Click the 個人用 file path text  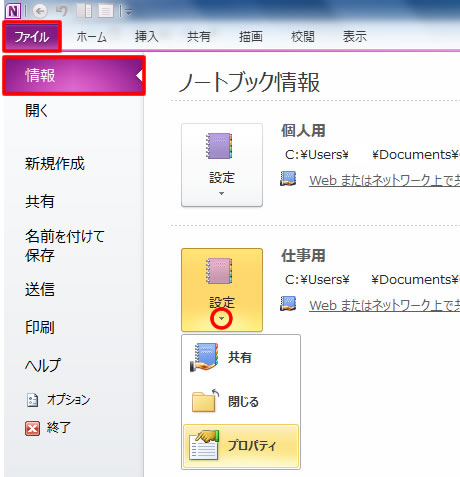click(x=372, y=155)
